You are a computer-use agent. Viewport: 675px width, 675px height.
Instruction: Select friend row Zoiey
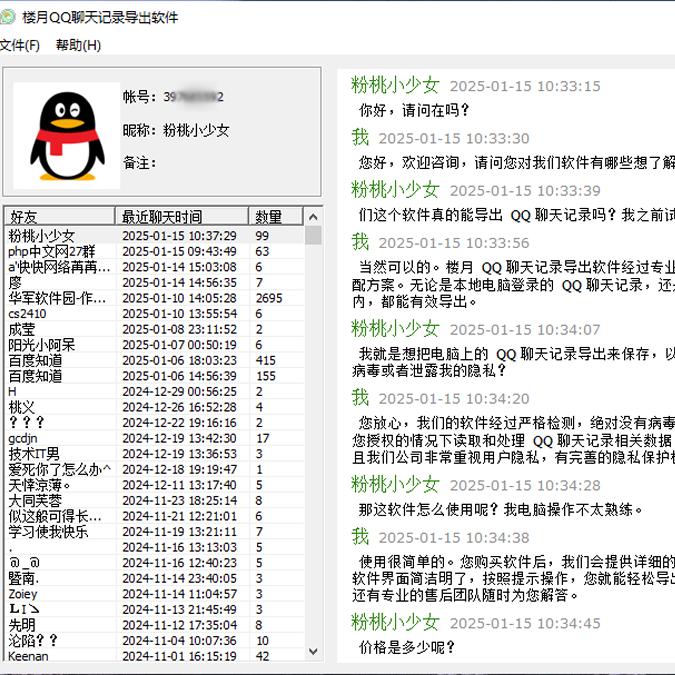154,594
